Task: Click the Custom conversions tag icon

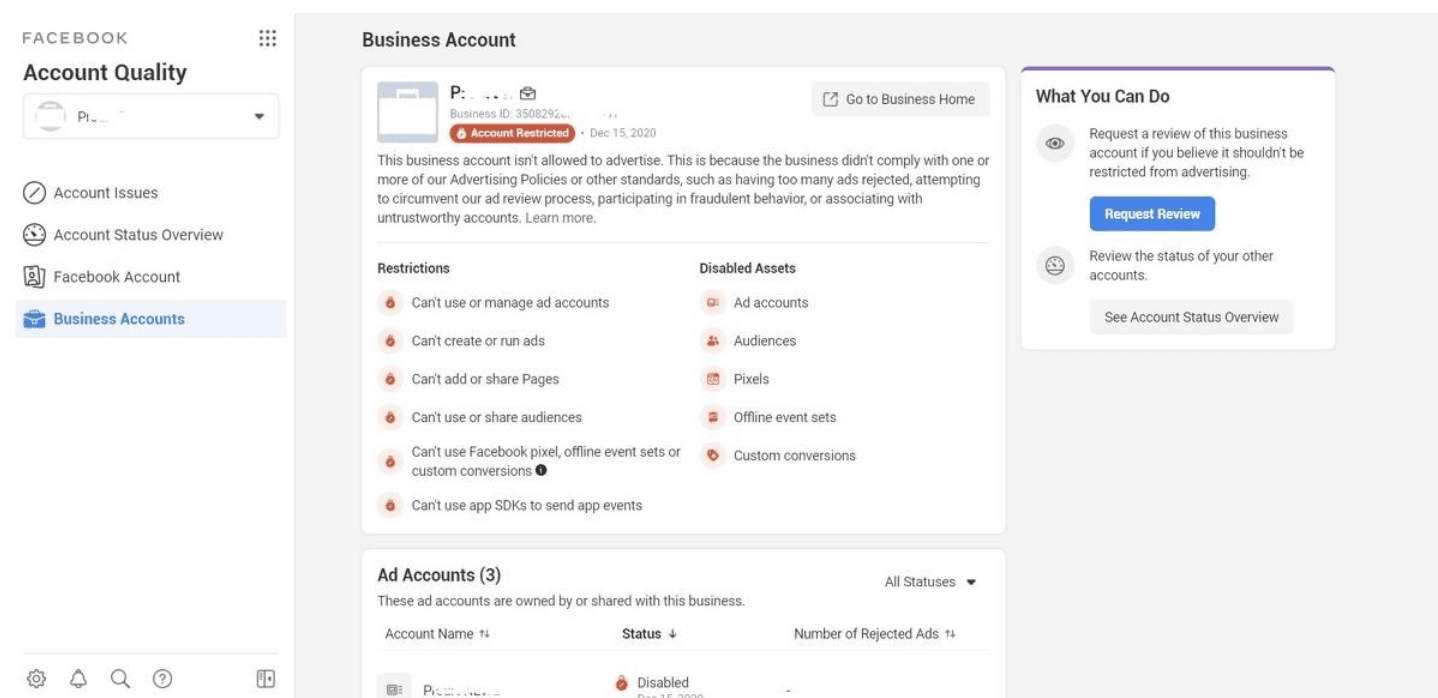Action: click(713, 455)
